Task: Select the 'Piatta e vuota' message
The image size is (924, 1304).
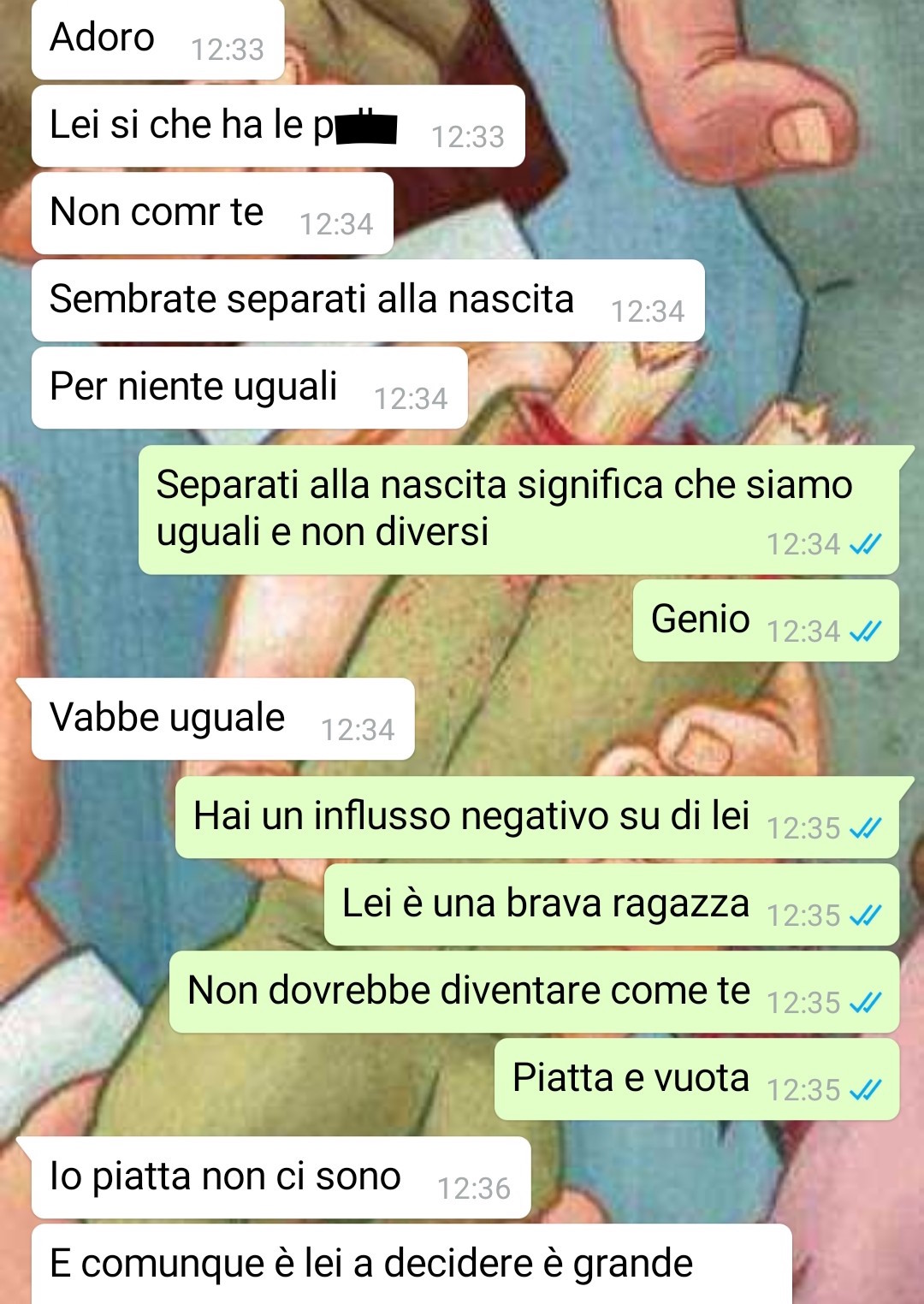Action: click(x=696, y=1079)
